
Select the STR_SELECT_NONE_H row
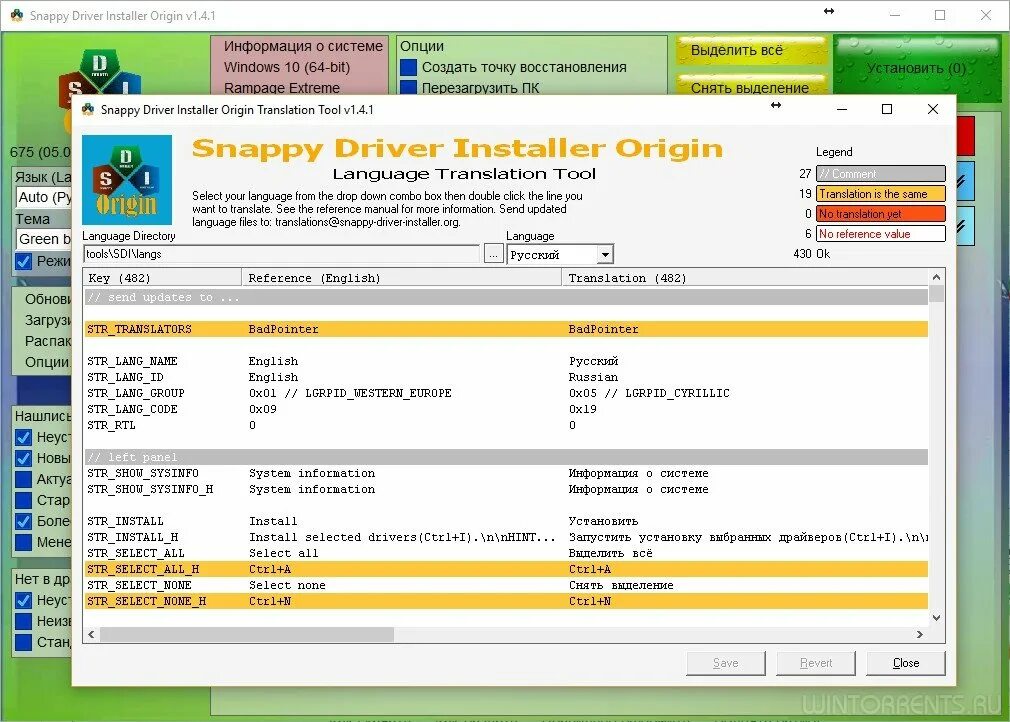(x=506, y=601)
